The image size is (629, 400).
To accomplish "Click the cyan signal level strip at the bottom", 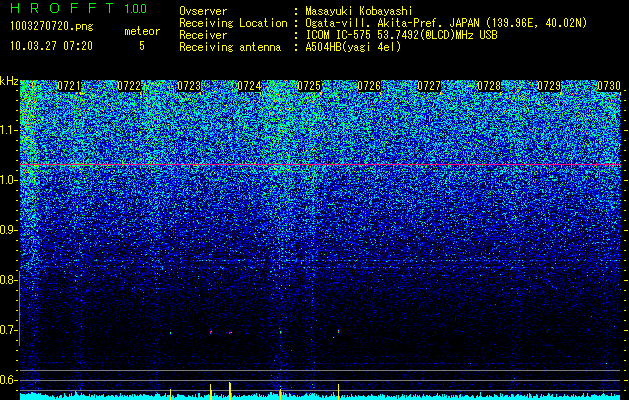I will pos(320,396).
